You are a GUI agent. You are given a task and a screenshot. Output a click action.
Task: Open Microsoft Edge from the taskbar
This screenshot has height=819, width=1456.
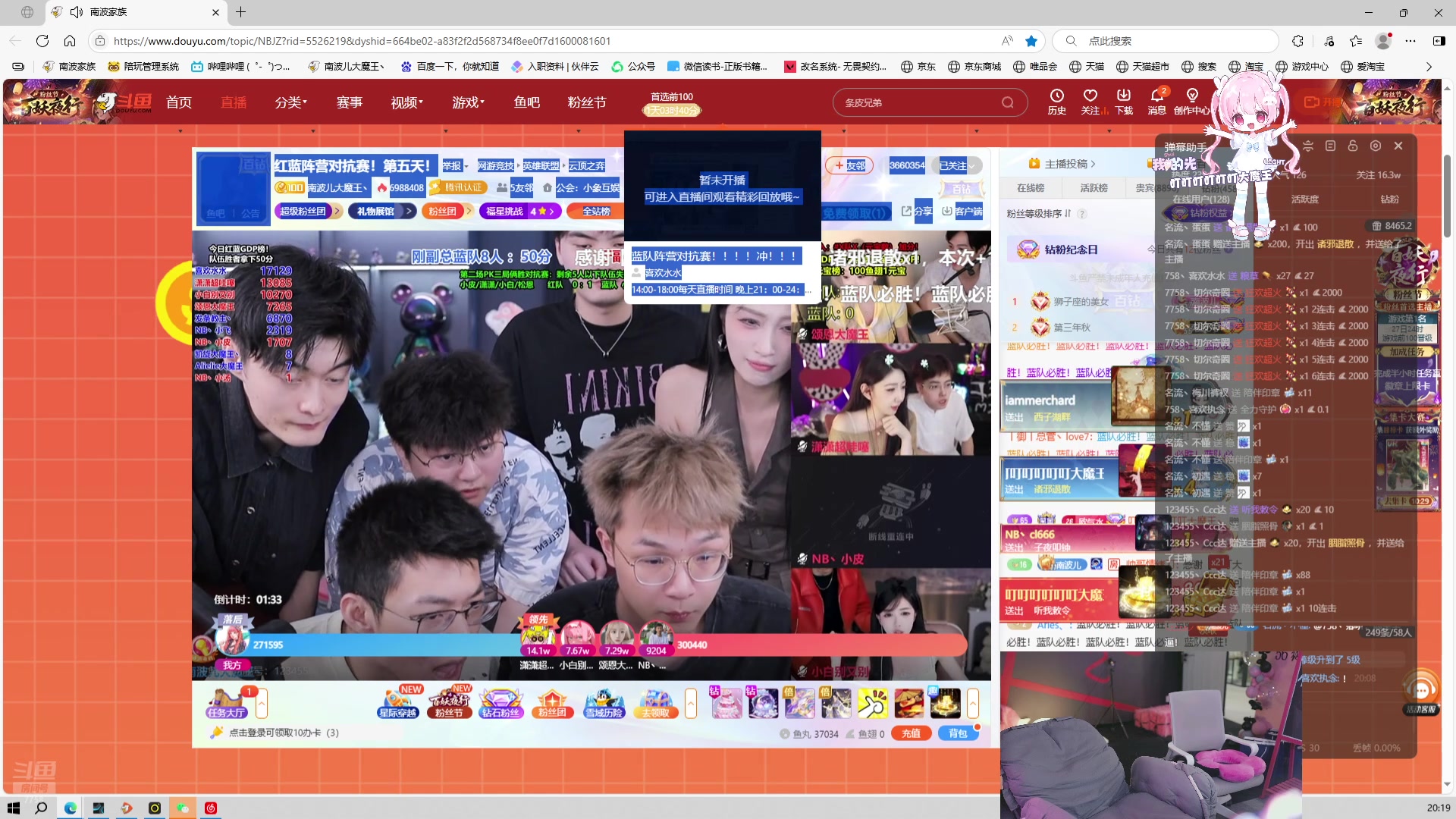70,808
